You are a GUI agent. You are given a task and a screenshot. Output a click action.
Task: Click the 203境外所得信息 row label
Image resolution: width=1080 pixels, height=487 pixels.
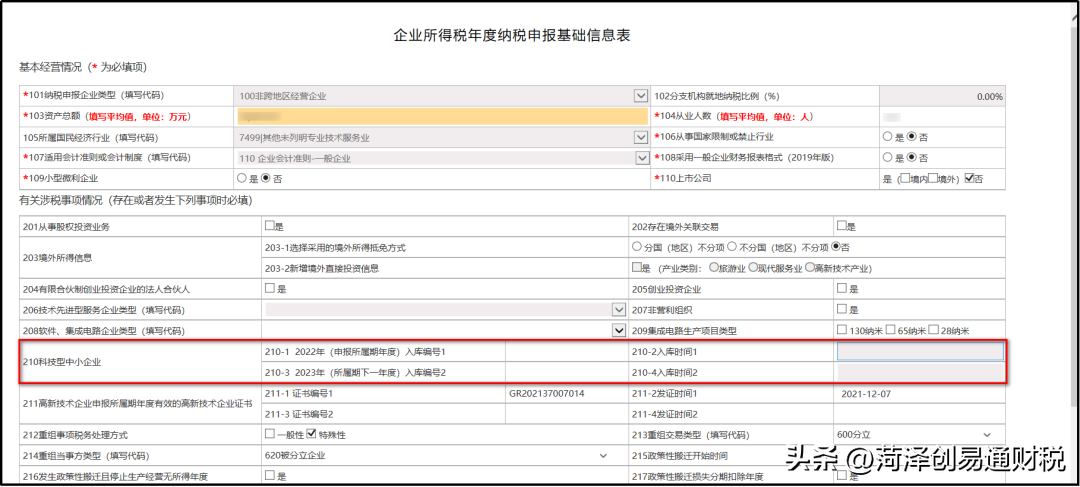57,258
